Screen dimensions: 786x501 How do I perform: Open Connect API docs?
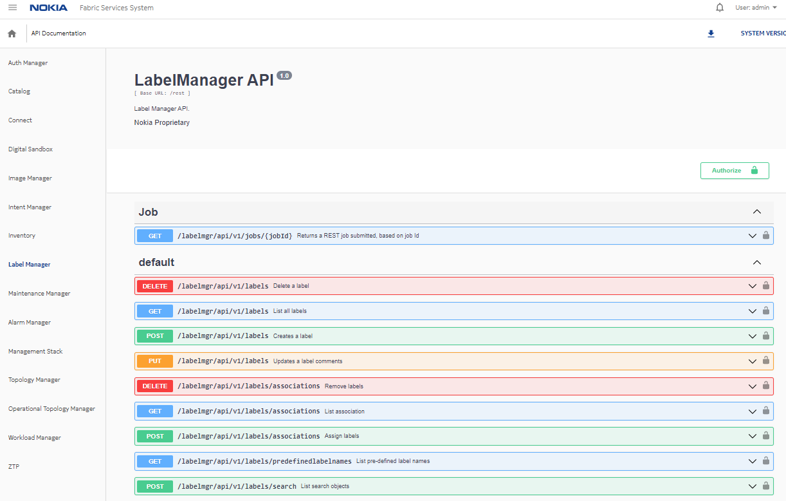point(20,120)
